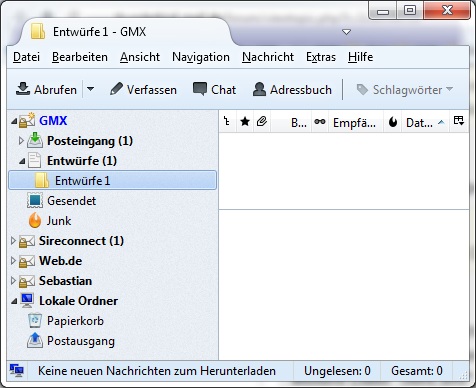
Task: Open the Chat toolbar button
Action: tap(215, 90)
